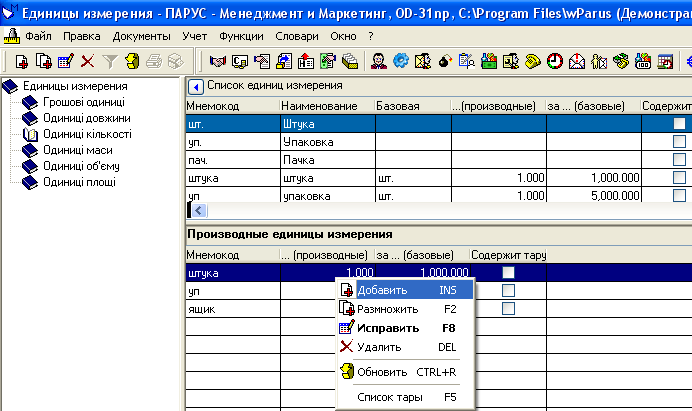This screenshot has height=411, width=692.
Task: Click the funnel filter toolbar icon
Action: (x=109, y=61)
